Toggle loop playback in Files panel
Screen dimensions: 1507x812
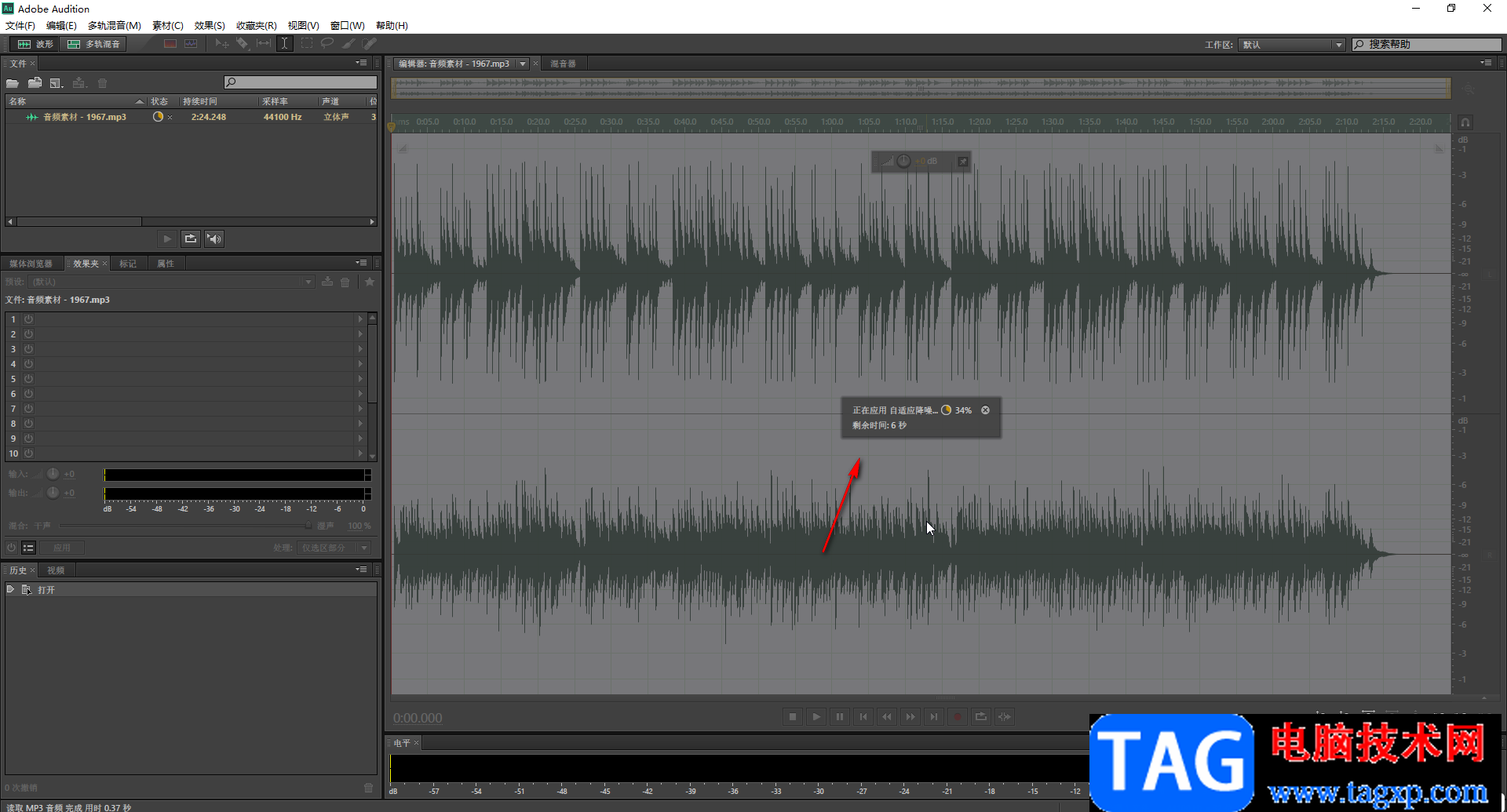coord(191,239)
